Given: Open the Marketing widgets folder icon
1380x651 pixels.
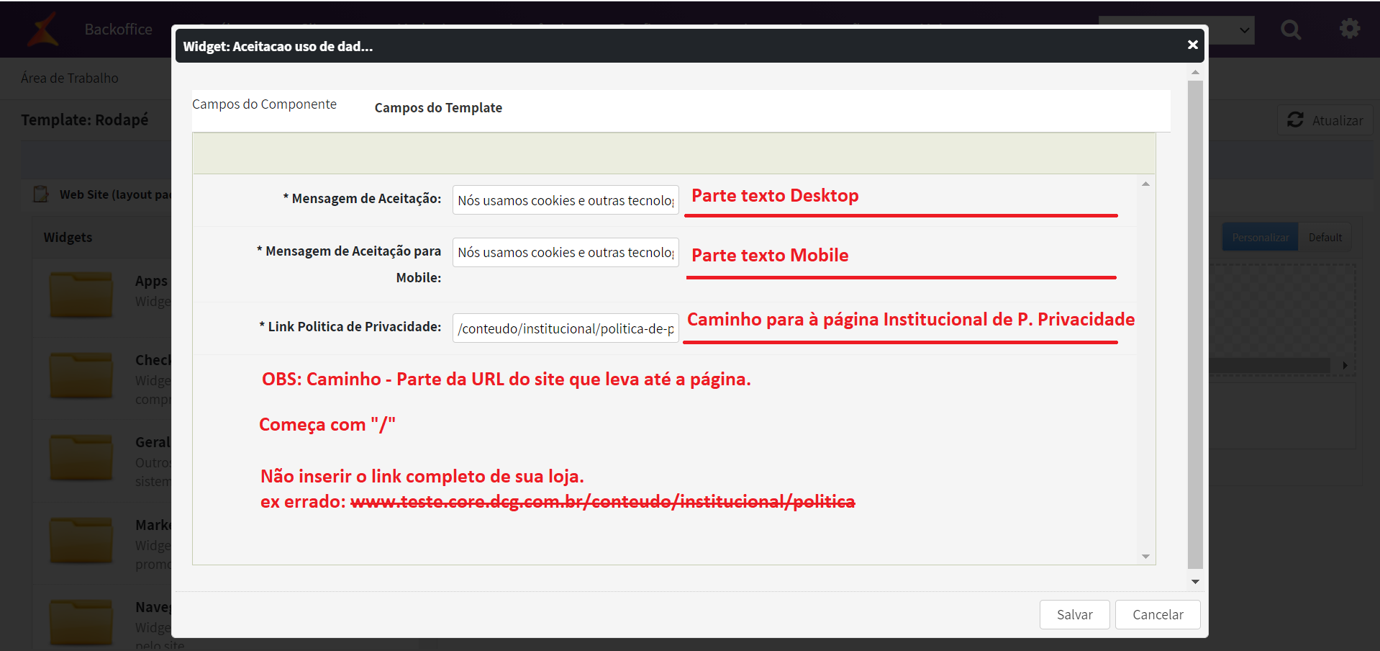Looking at the screenshot, I should coord(81,539).
